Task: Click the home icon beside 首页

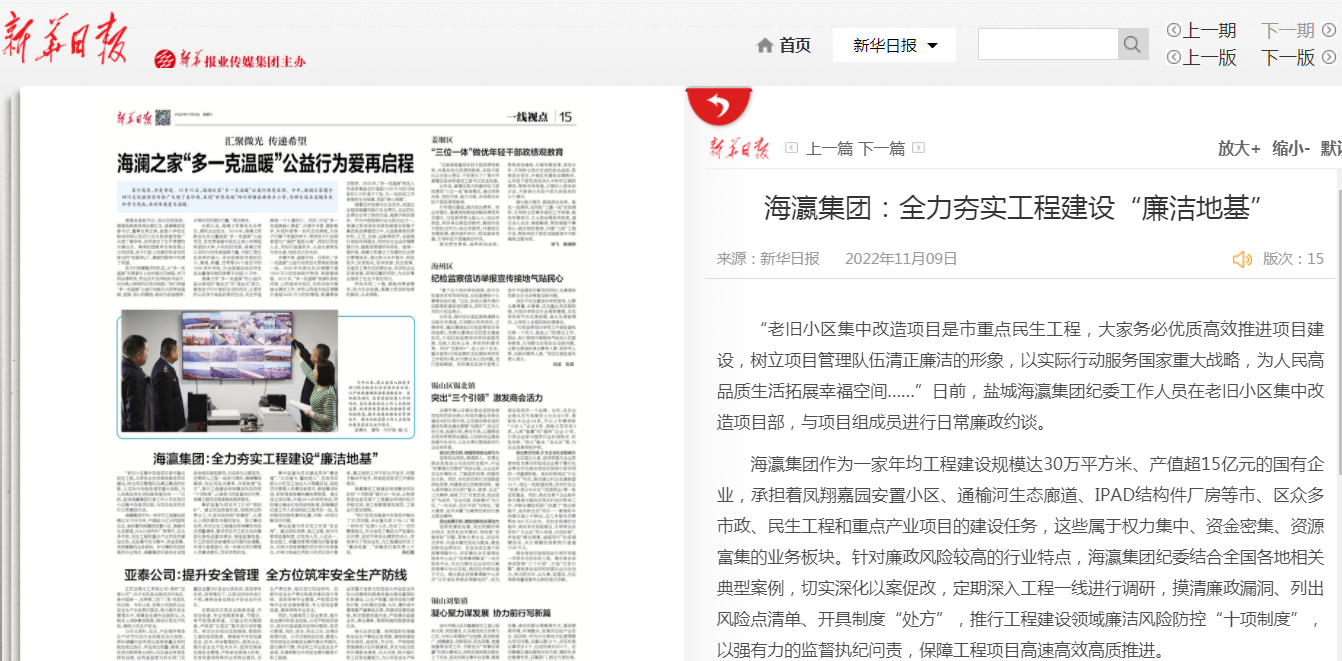Action: click(765, 45)
